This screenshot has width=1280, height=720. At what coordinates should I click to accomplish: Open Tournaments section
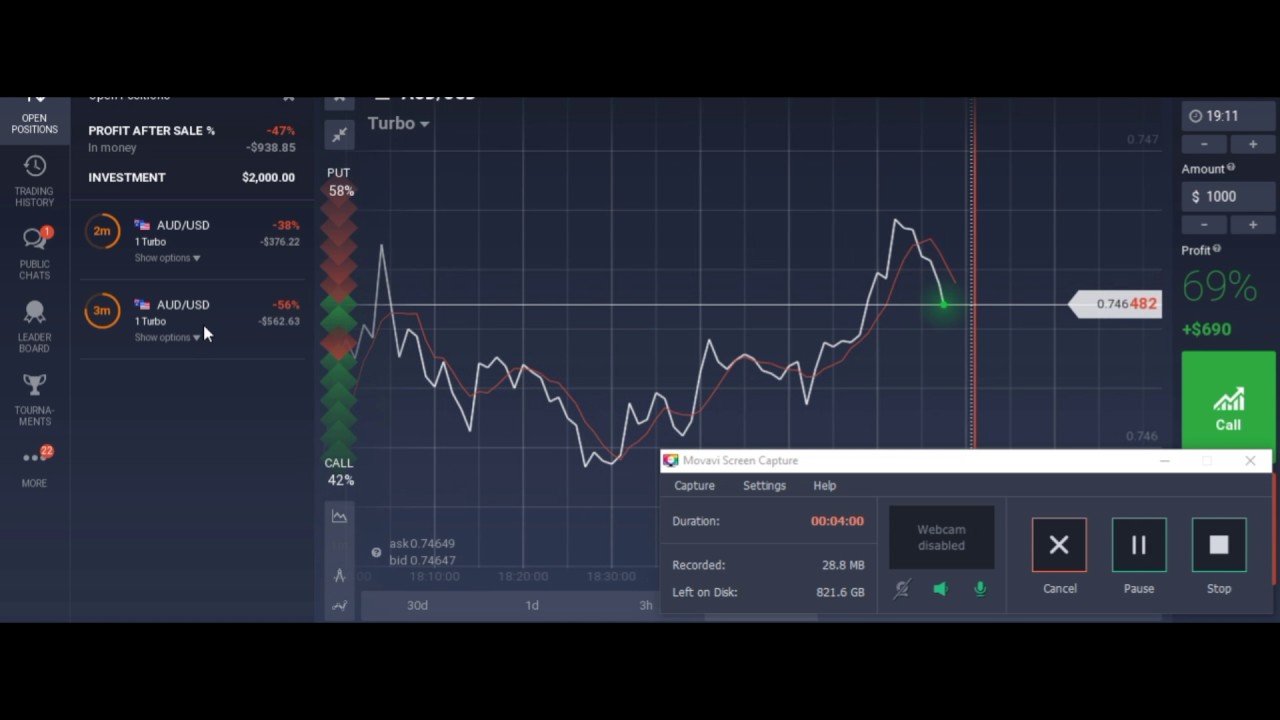pyautogui.click(x=34, y=399)
